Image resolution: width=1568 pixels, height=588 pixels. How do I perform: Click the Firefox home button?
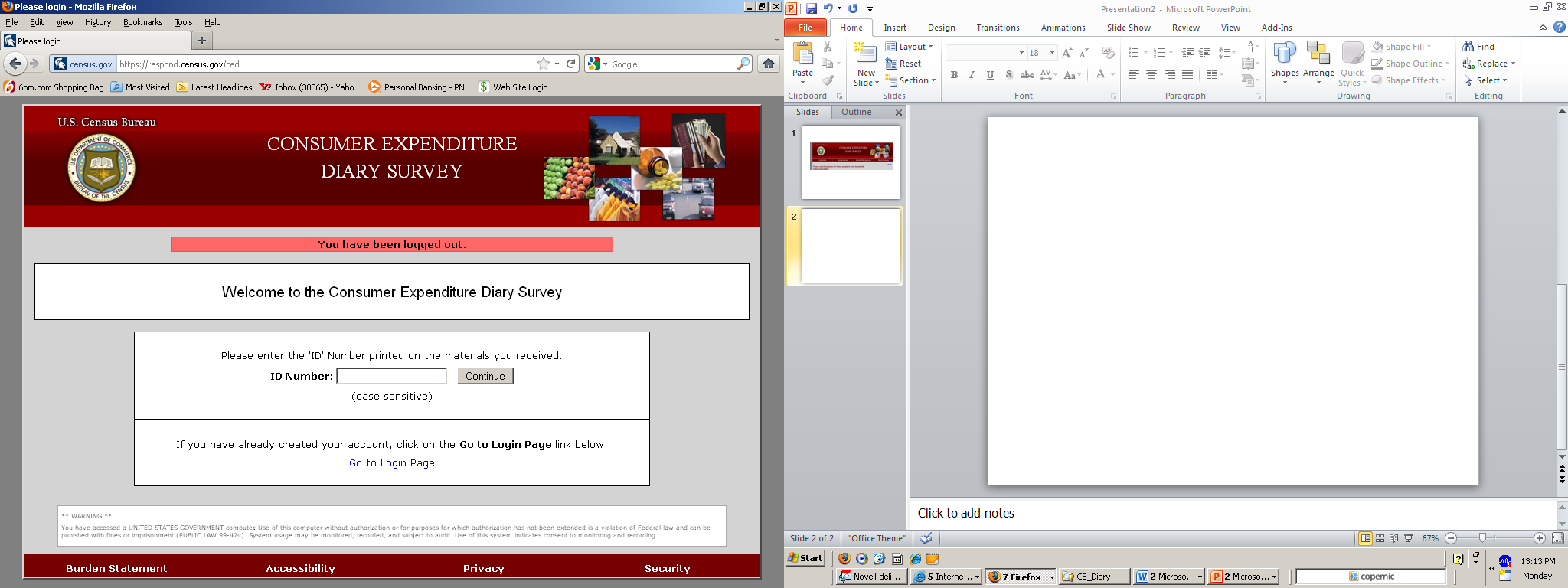click(769, 64)
